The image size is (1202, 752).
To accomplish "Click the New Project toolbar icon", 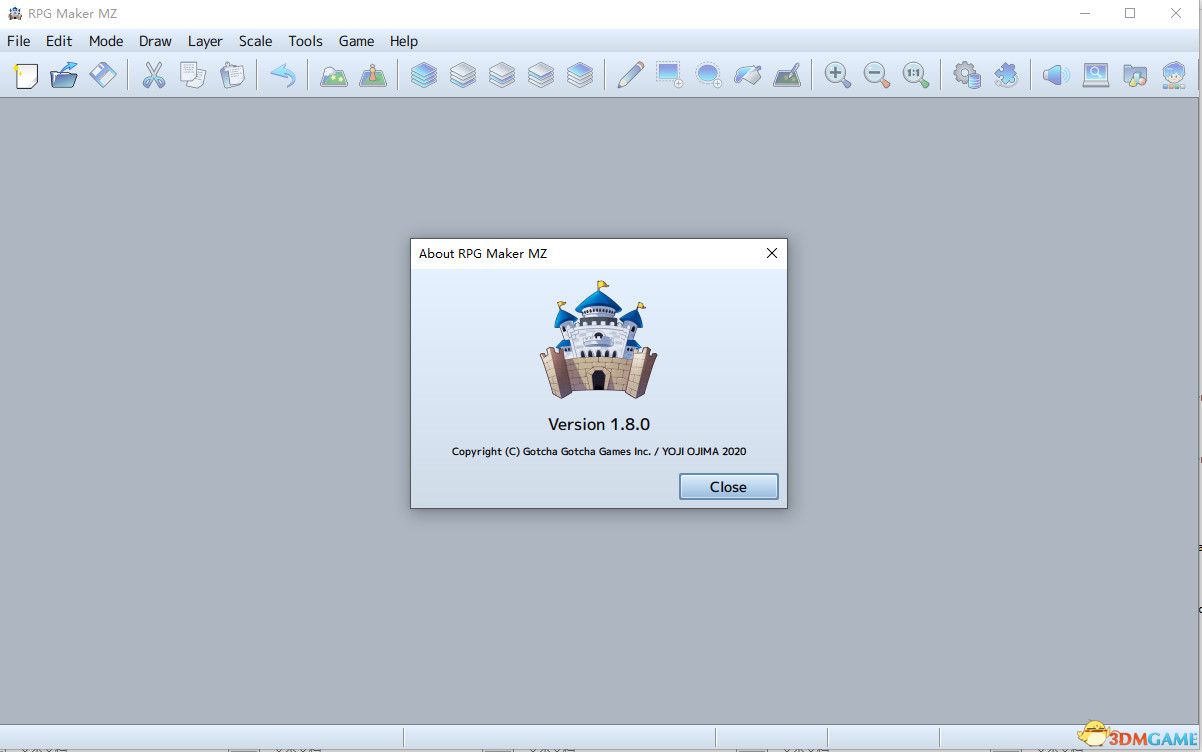I will [26, 75].
